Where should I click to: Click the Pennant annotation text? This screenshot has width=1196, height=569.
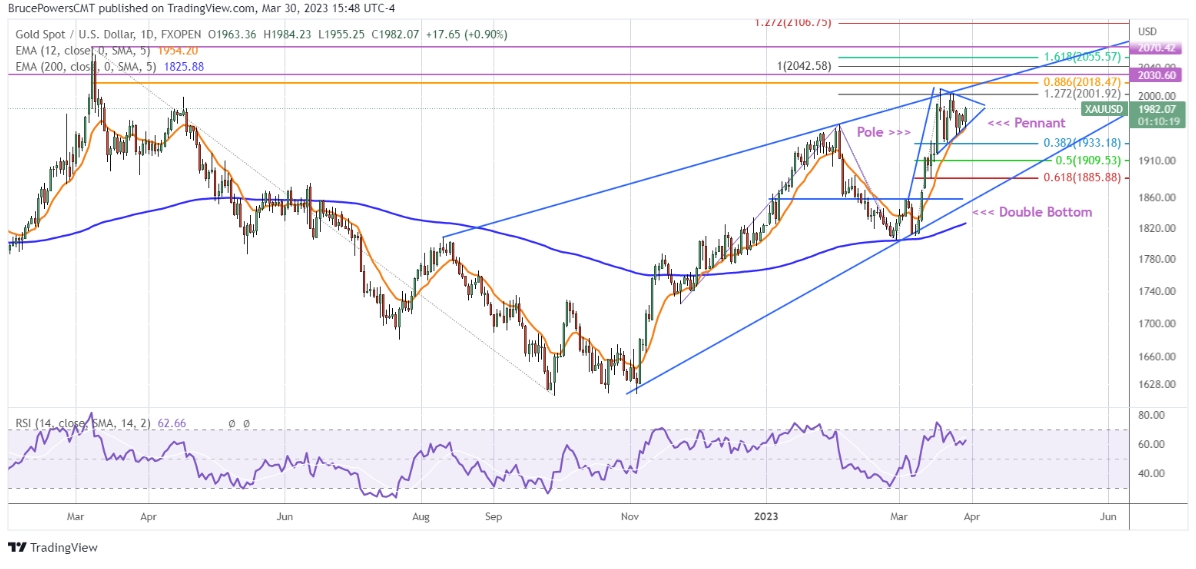click(x=1019, y=123)
